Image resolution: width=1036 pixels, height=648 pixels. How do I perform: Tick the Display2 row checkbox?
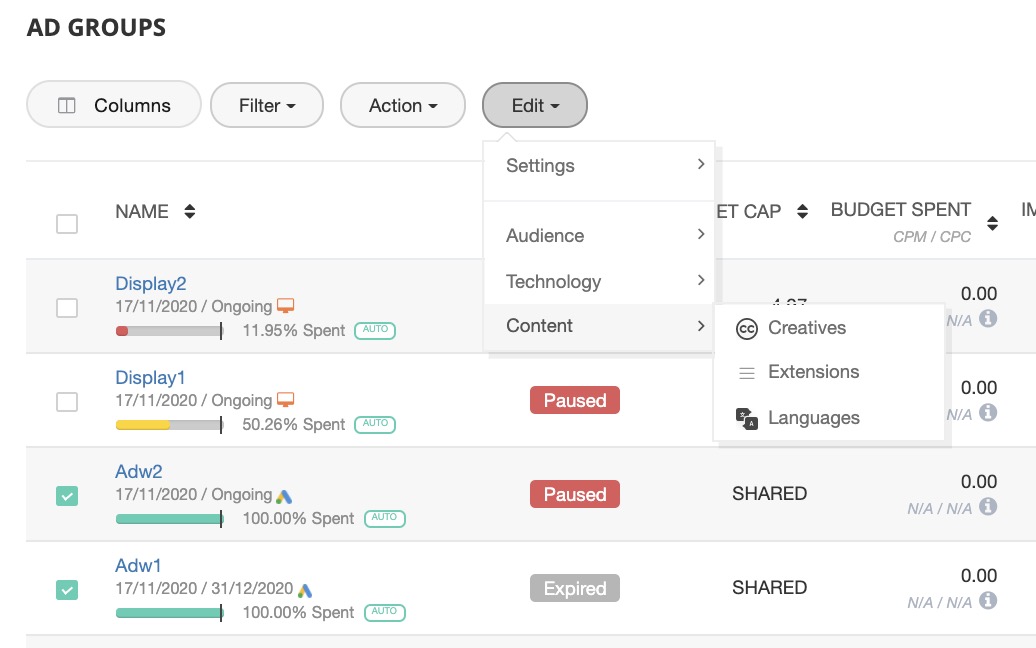pos(67,308)
